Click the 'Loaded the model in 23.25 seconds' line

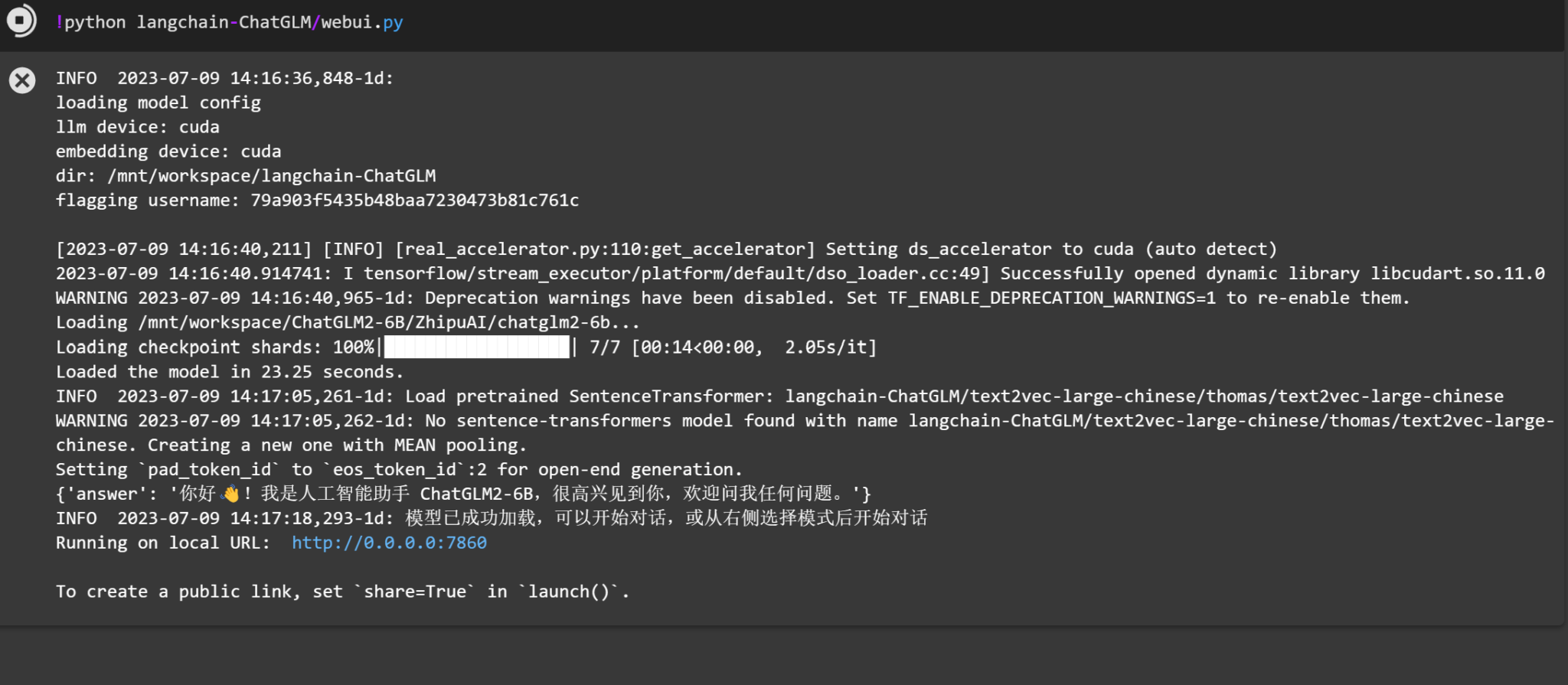click(230, 372)
